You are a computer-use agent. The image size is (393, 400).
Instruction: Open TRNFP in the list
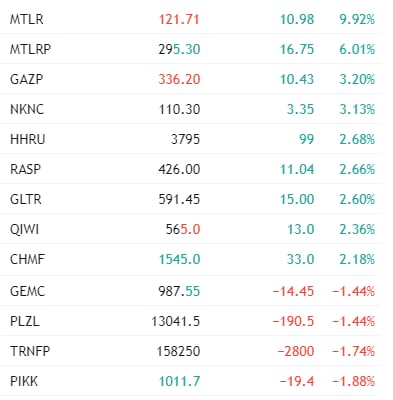(30, 351)
